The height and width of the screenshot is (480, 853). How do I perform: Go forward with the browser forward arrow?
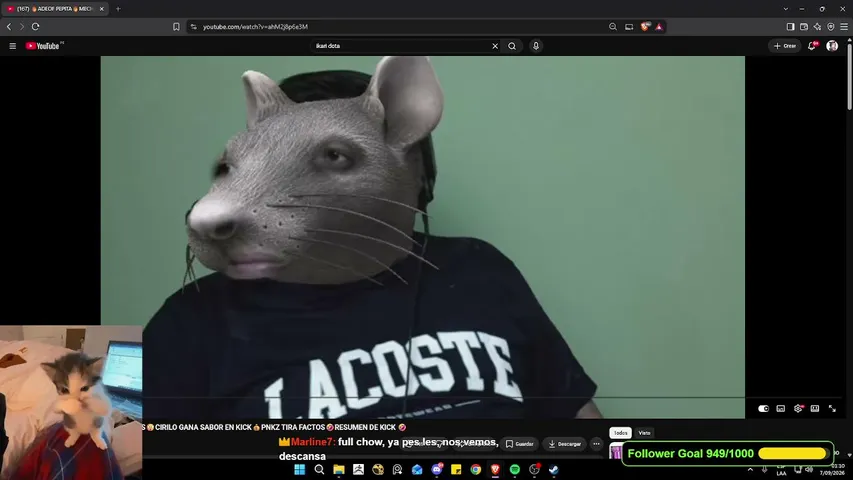(x=22, y=27)
